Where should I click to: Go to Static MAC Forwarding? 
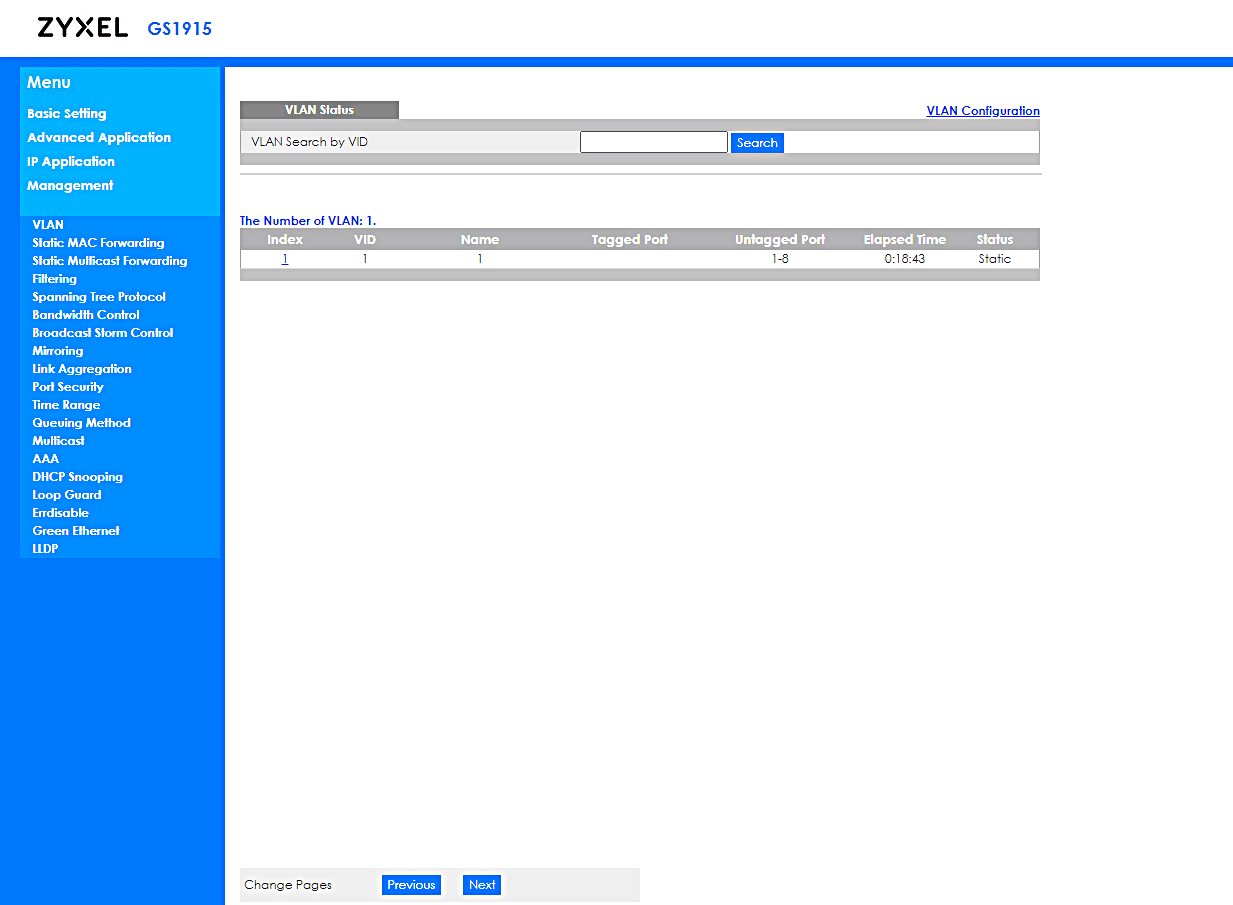pos(98,243)
